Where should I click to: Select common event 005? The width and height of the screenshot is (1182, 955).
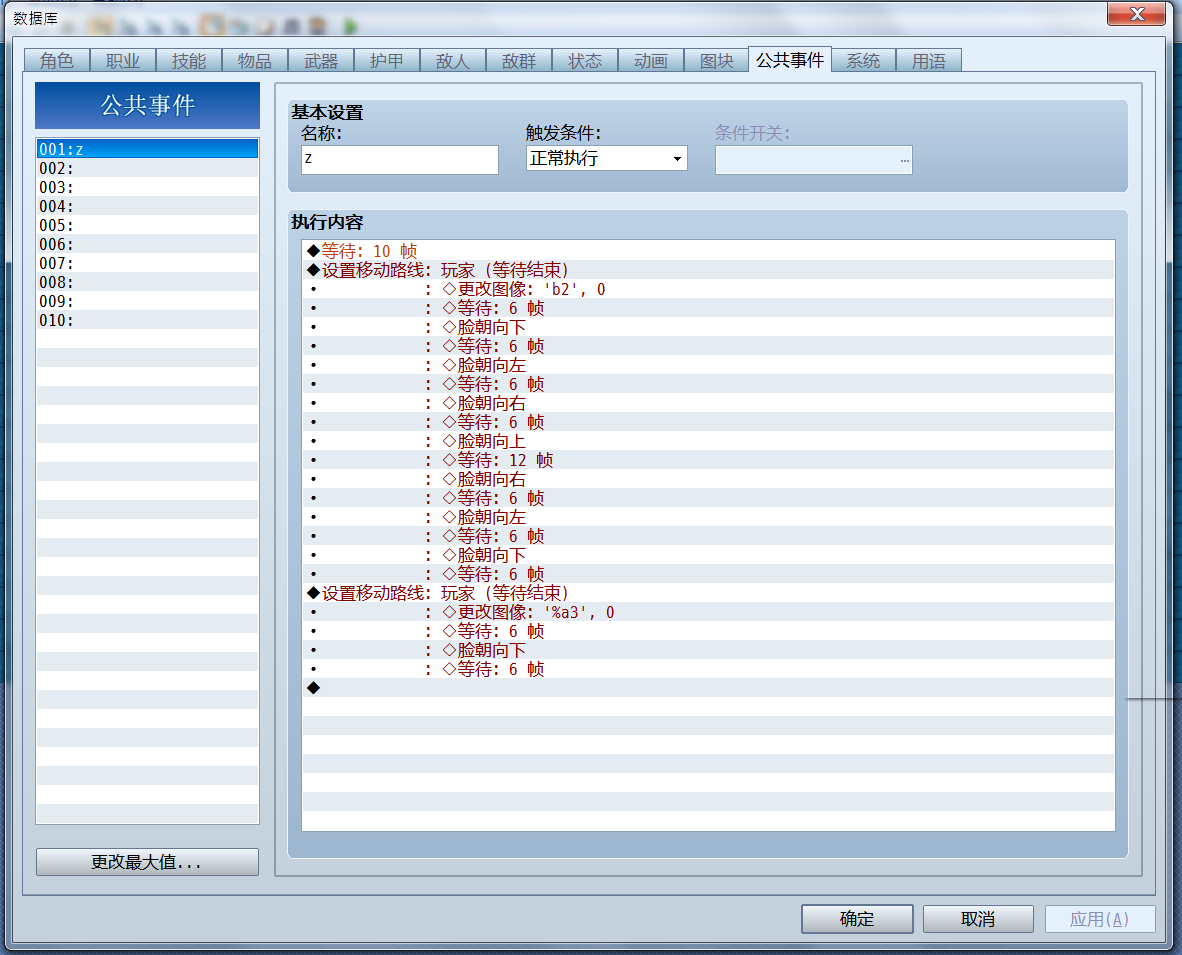[x=148, y=225]
